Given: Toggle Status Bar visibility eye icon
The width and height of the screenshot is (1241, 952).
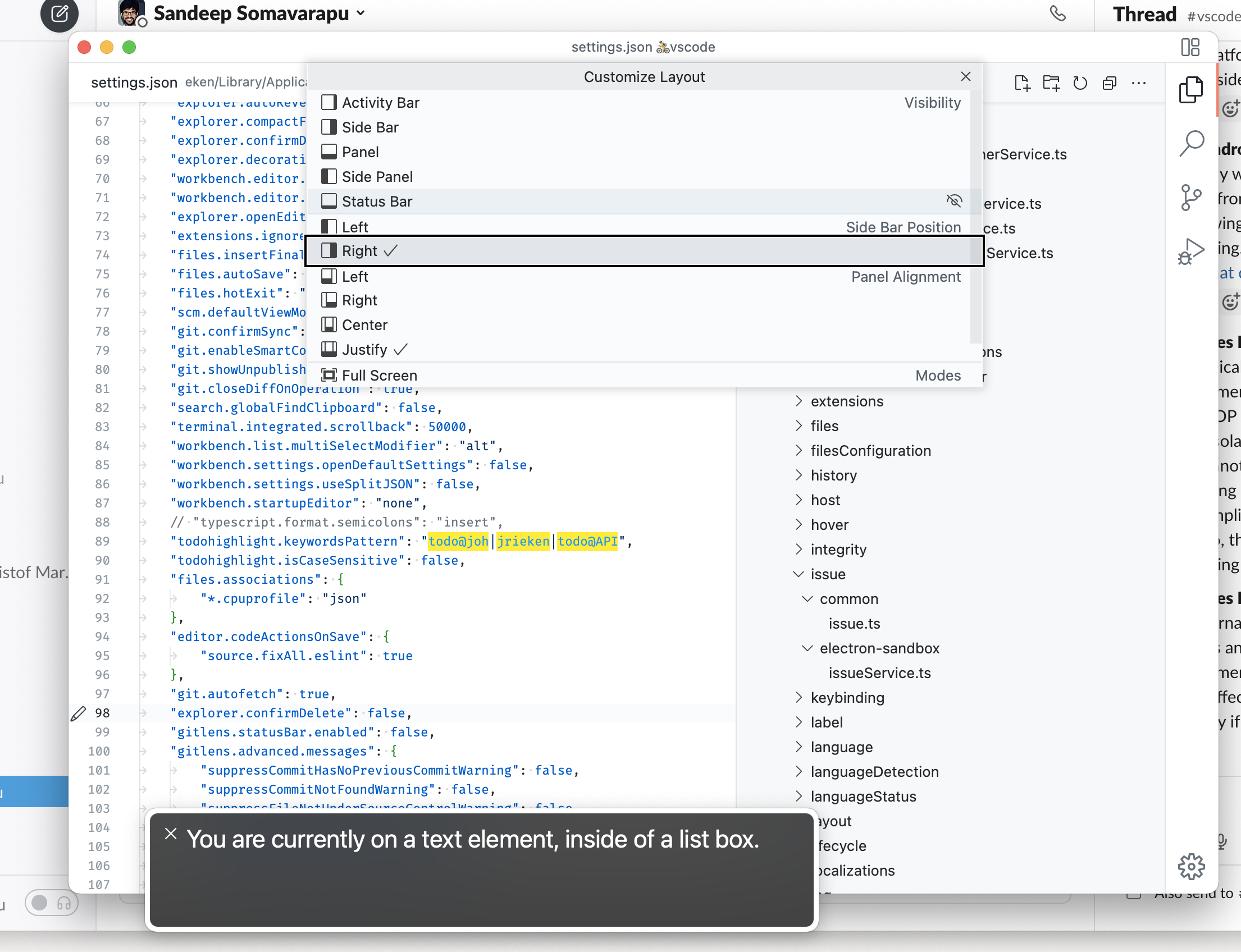Looking at the screenshot, I should (x=954, y=200).
